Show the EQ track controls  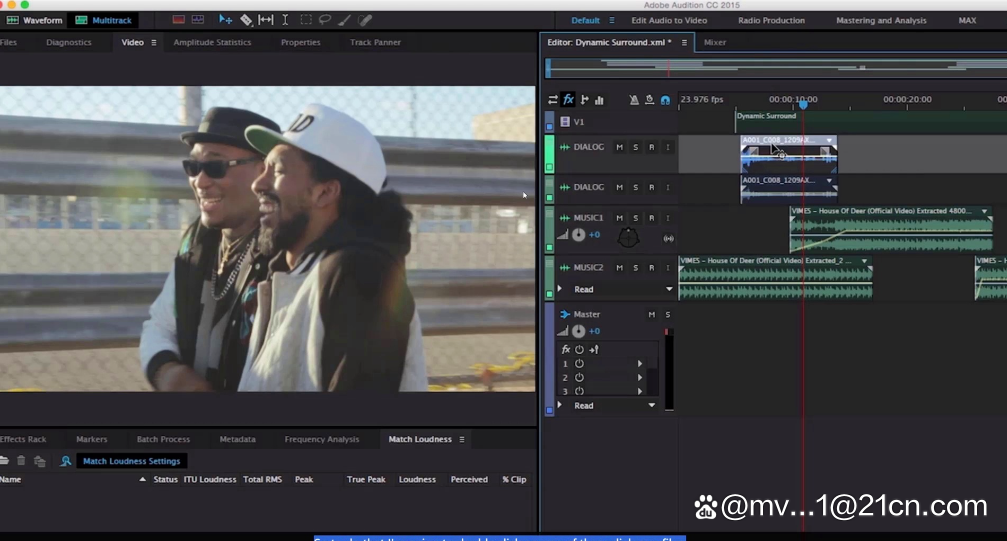[x=599, y=100]
